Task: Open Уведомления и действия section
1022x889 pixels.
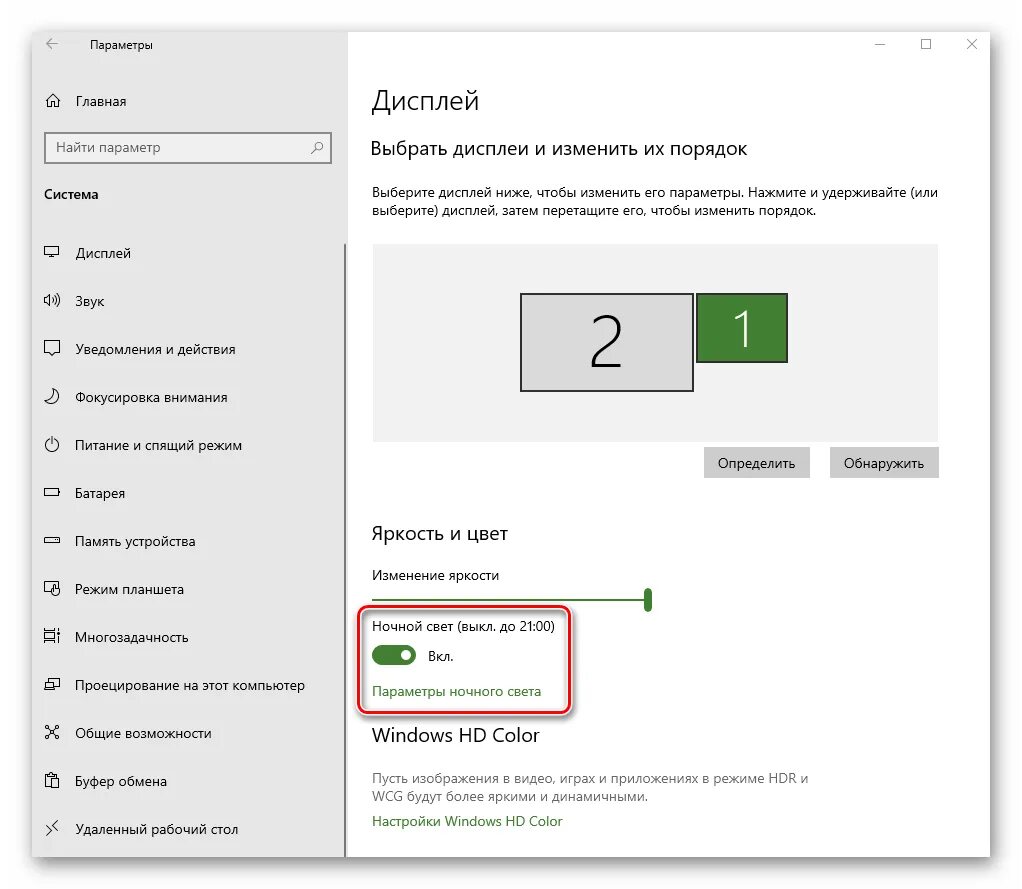Action: coord(155,349)
